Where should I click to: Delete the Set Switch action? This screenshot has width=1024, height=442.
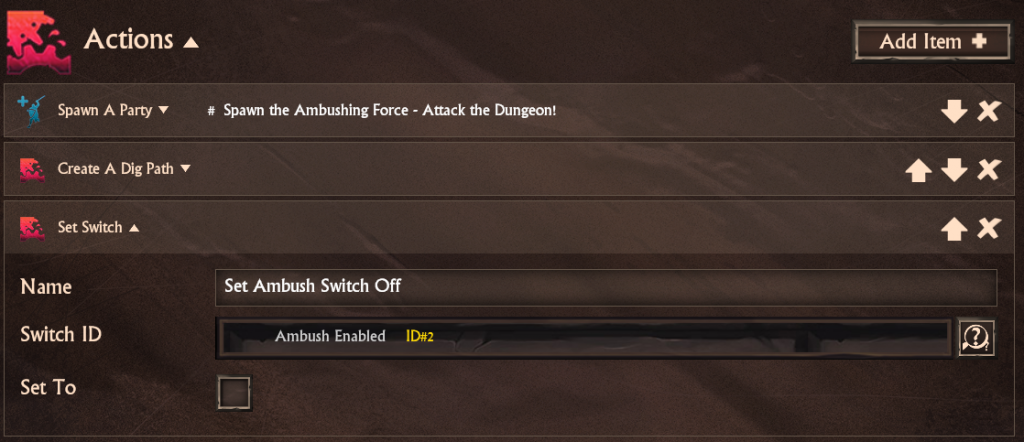click(989, 229)
